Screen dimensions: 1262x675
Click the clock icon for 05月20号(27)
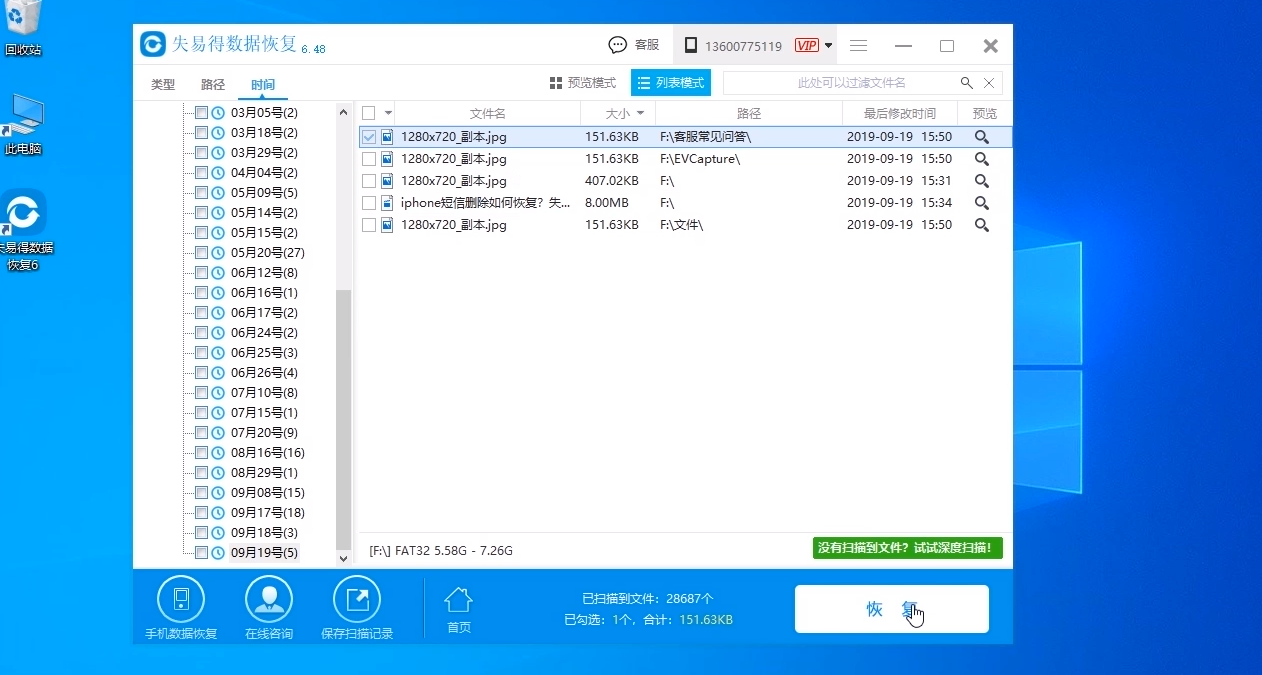(x=219, y=253)
